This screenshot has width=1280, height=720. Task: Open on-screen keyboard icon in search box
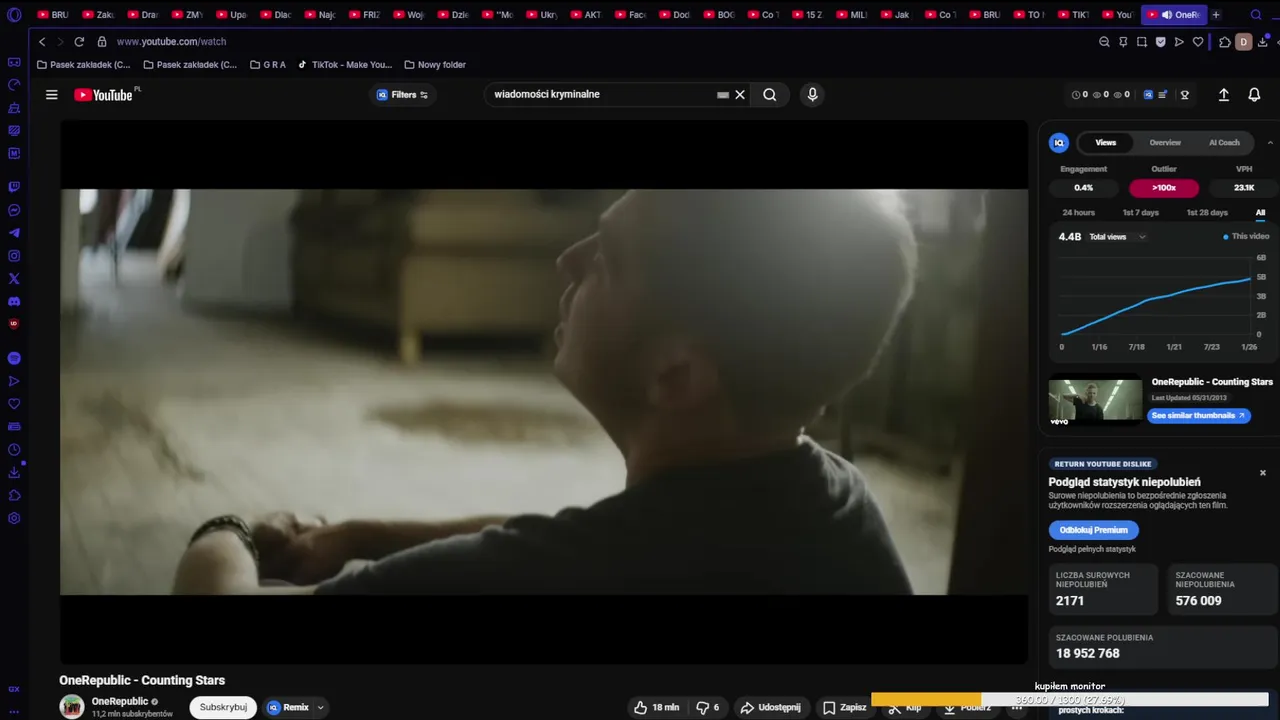[723, 95]
